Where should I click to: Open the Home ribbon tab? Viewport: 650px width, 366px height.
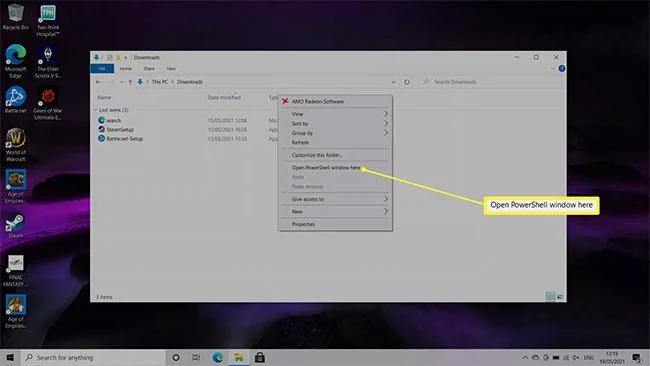click(x=126, y=68)
